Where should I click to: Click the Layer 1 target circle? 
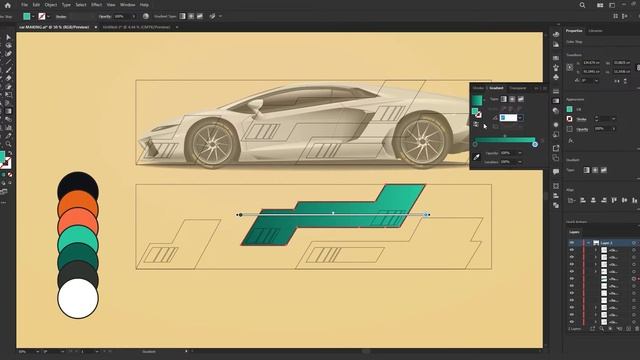pyautogui.click(x=634, y=242)
